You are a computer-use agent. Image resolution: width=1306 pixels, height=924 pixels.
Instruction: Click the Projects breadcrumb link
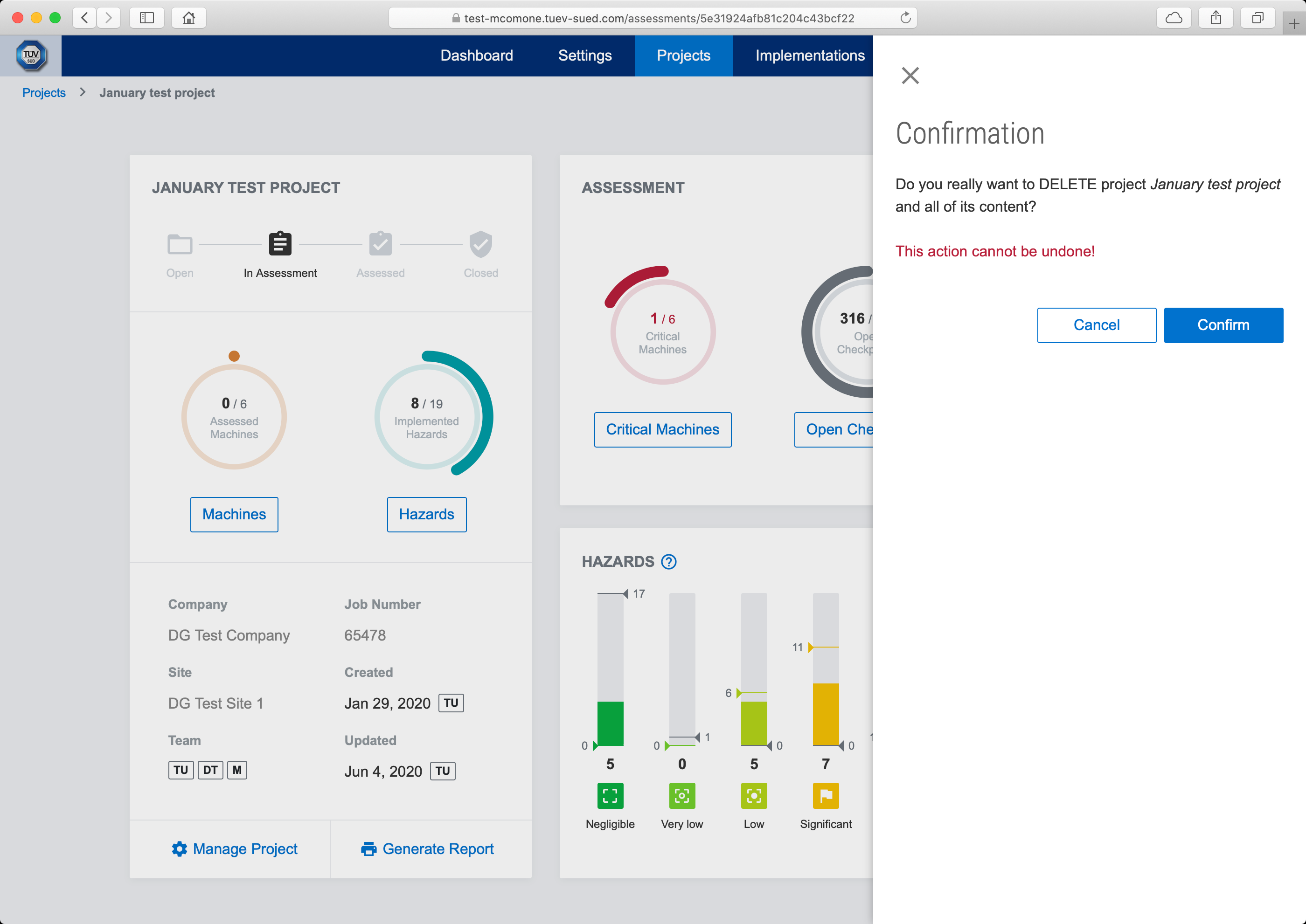click(x=44, y=93)
